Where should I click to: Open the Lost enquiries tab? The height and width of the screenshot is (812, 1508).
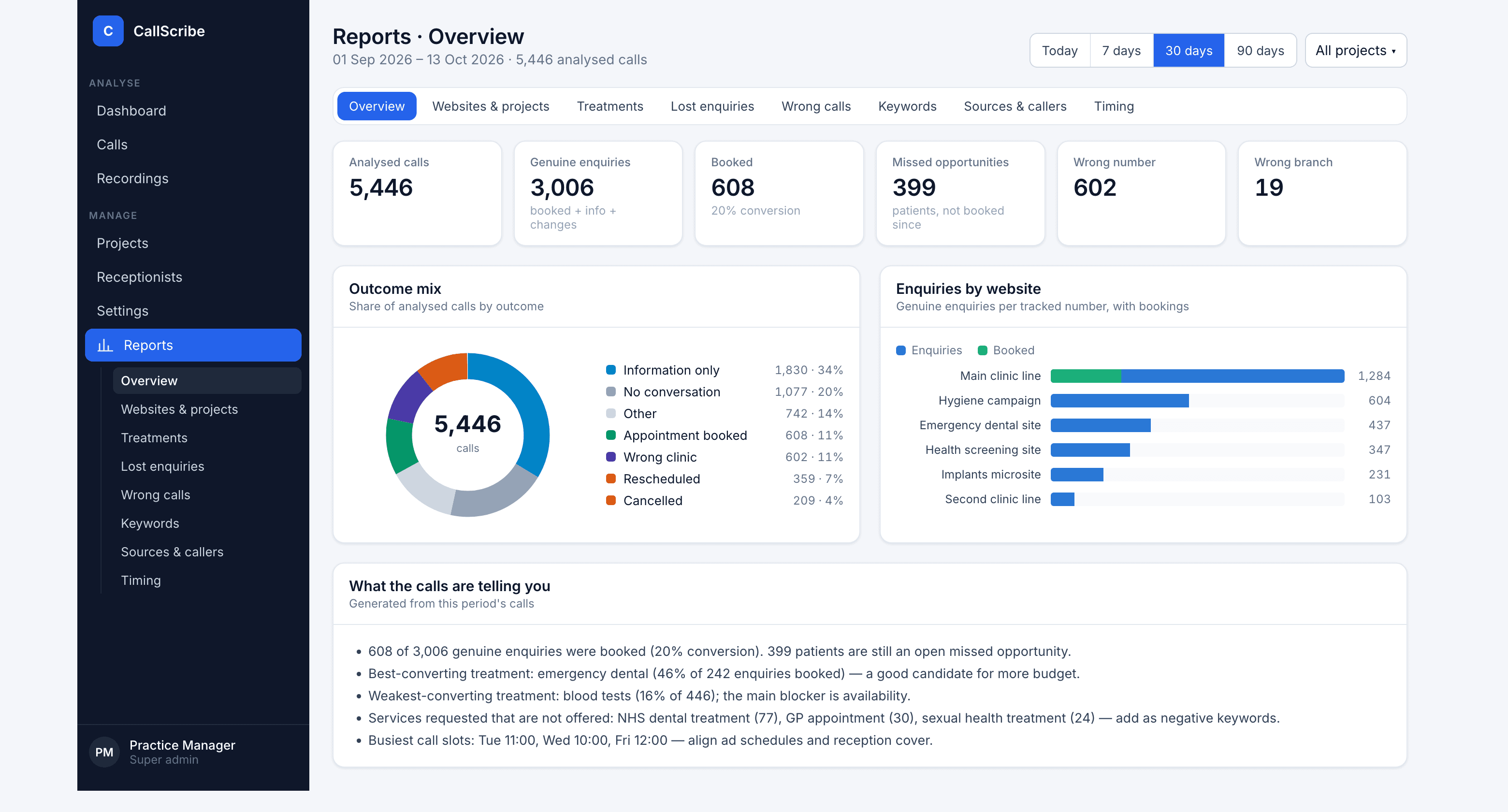tap(712, 106)
